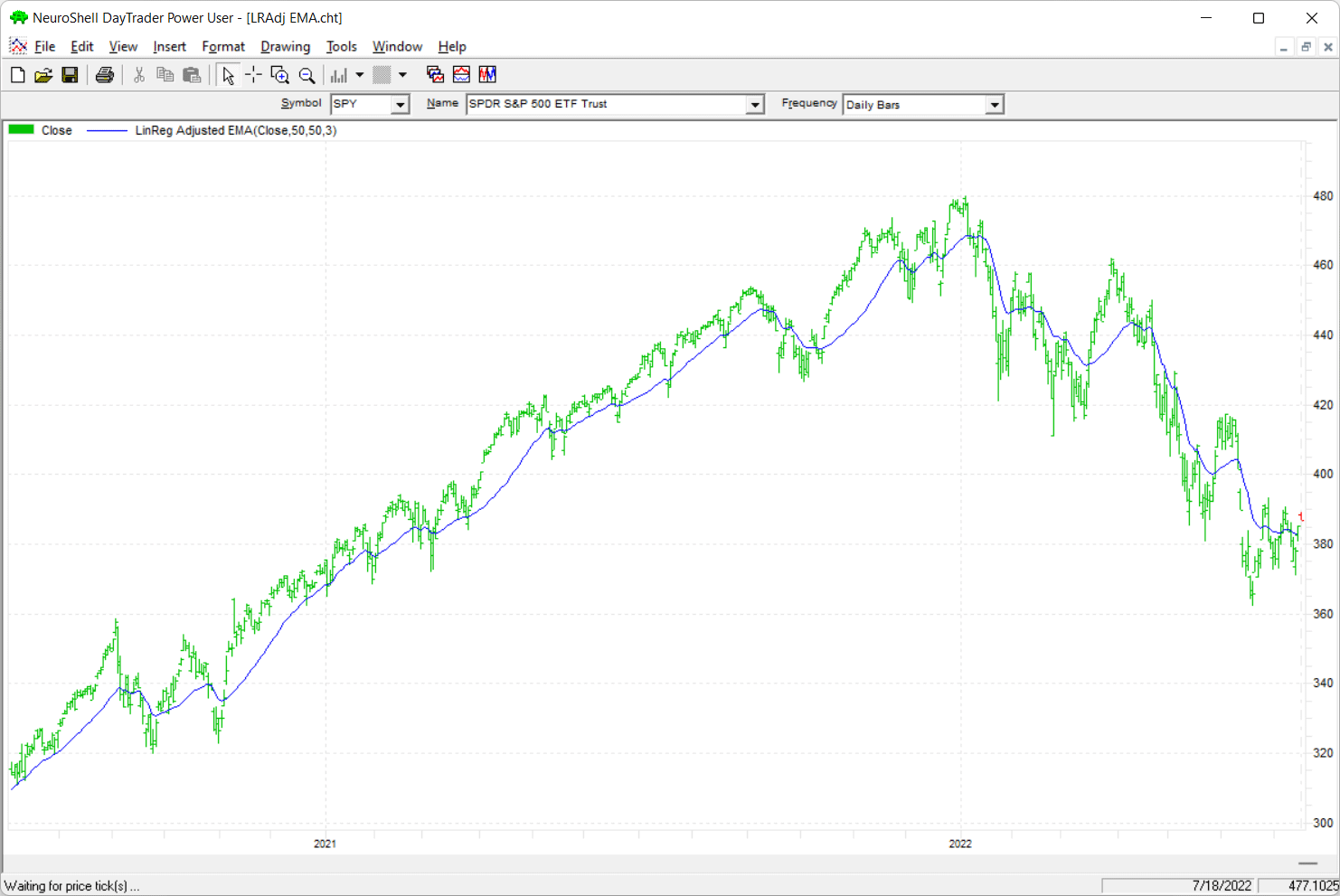
Task: Click the 400 price axis label
Action: click(1323, 474)
